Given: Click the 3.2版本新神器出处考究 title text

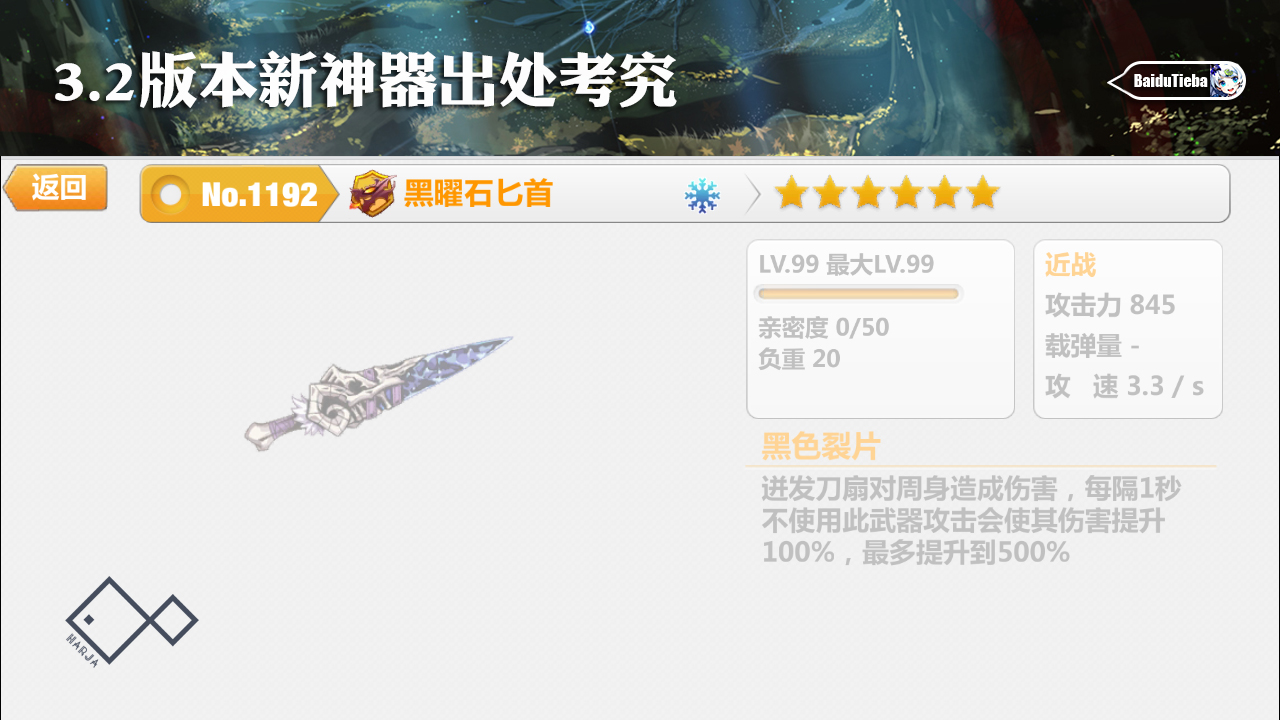Looking at the screenshot, I should coord(365,83).
